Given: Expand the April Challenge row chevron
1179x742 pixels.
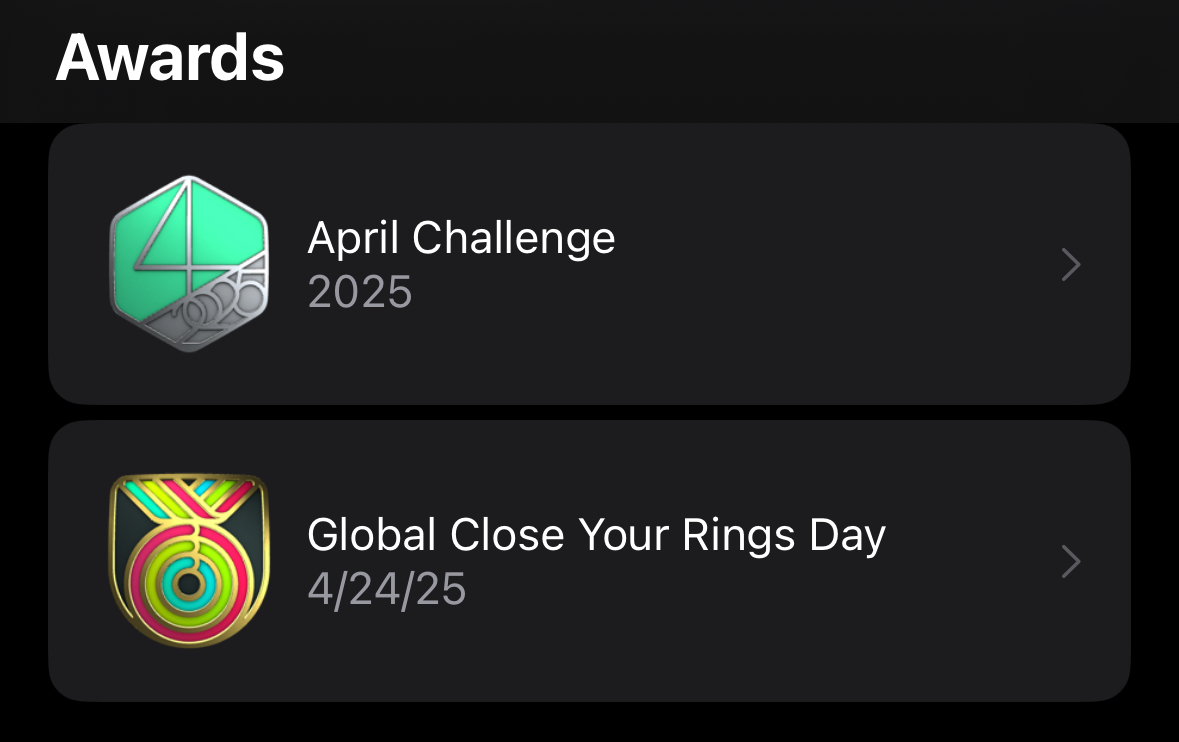Looking at the screenshot, I should point(1070,265).
